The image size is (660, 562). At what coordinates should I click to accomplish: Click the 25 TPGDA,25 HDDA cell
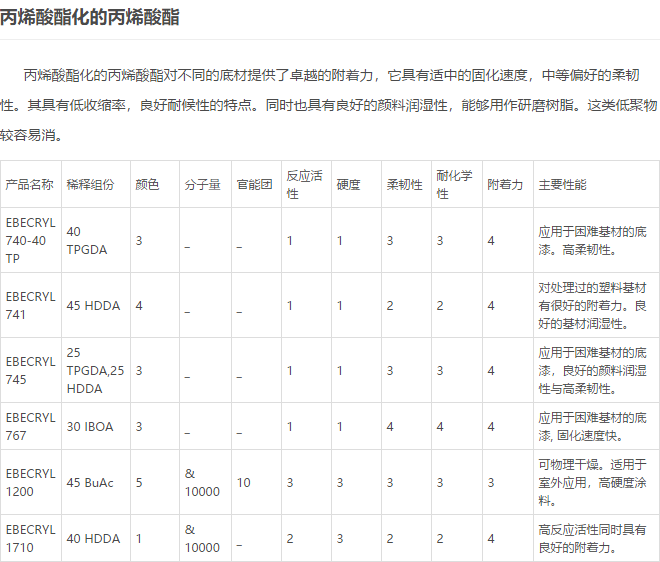[96, 370]
